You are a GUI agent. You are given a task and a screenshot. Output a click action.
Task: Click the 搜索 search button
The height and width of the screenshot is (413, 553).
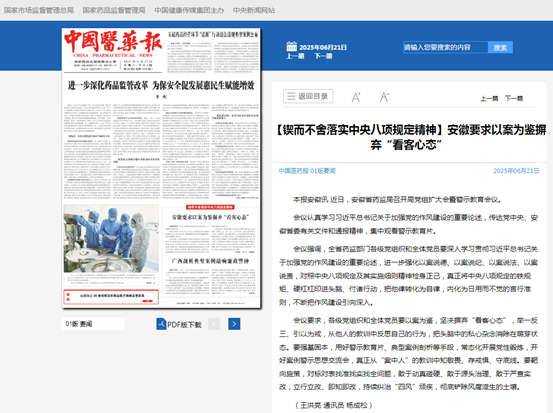pos(500,47)
